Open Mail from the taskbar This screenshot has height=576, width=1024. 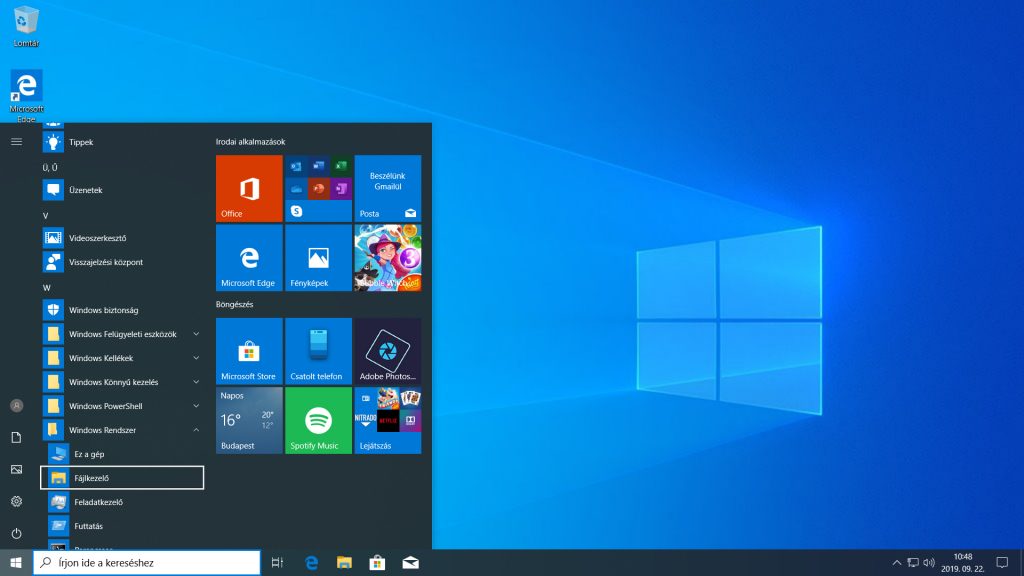pyautogui.click(x=410, y=562)
